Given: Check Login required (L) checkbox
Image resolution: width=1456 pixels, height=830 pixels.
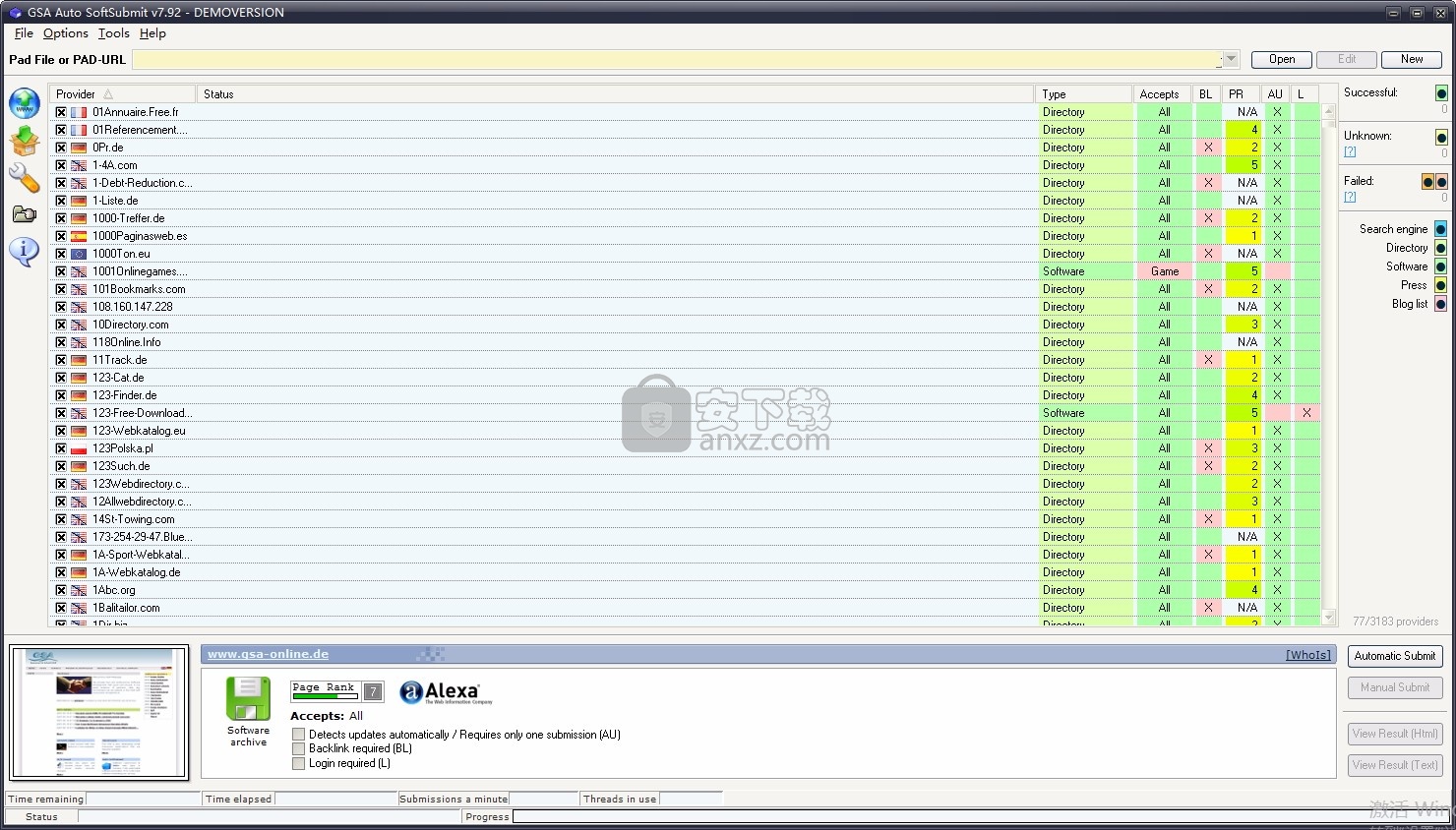Looking at the screenshot, I should click(x=298, y=763).
